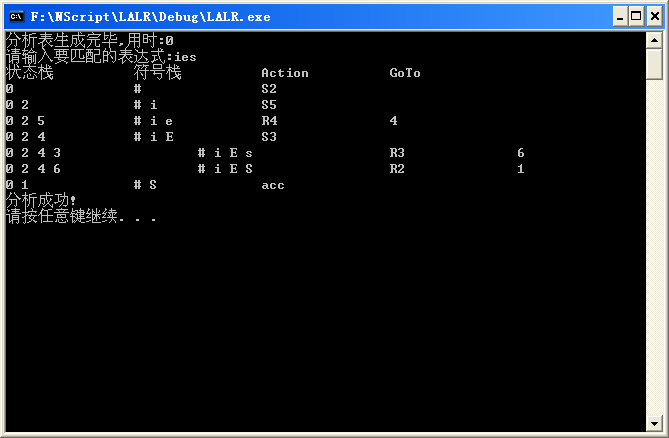Screen dimensions: 669x438
Task: Click the scrollbar down arrow
Action: pos(654,423)
